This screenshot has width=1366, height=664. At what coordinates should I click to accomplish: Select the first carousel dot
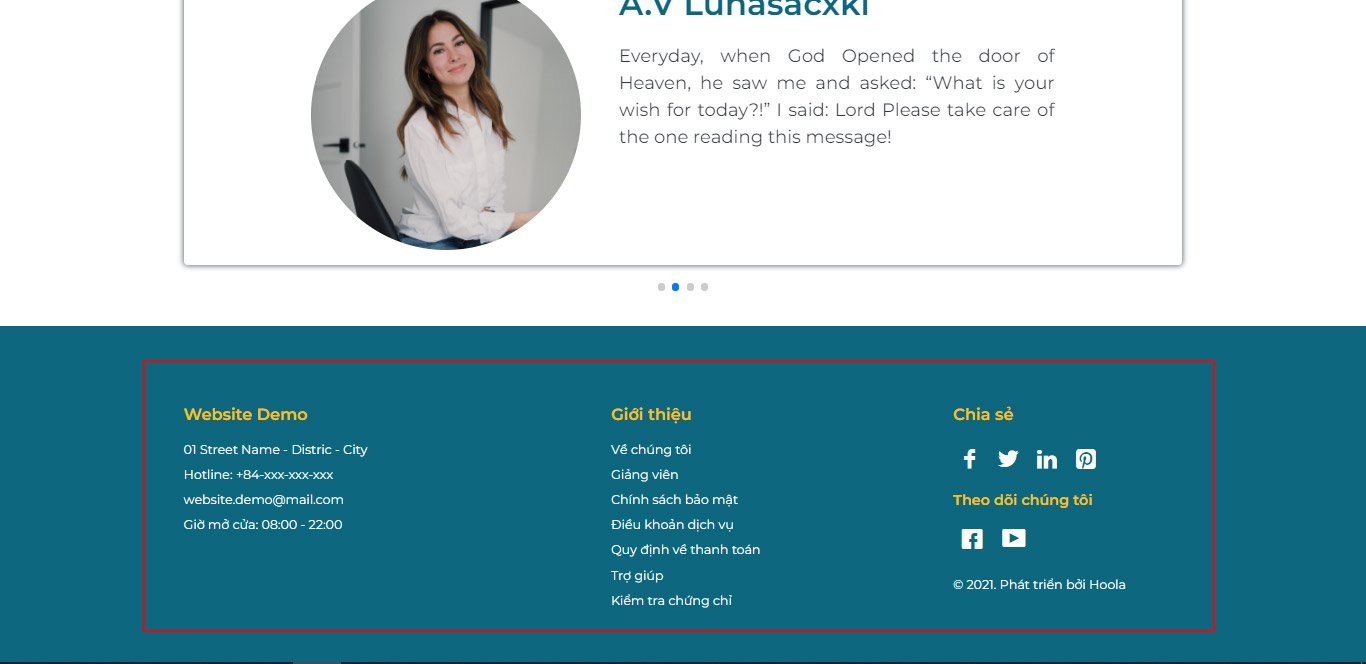click(x=661, y=287)
